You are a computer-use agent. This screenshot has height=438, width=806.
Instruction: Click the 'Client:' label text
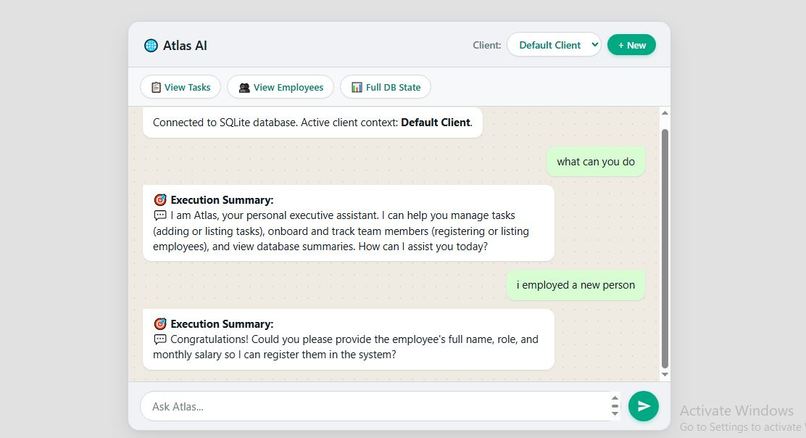pos(487,45)
